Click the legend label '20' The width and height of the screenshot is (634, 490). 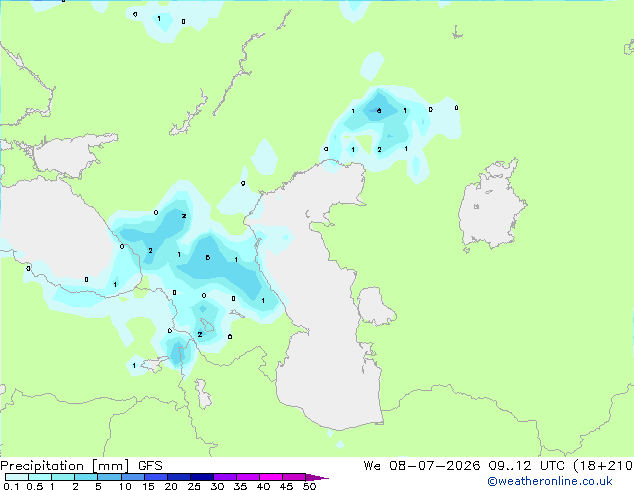coord(171,486)
